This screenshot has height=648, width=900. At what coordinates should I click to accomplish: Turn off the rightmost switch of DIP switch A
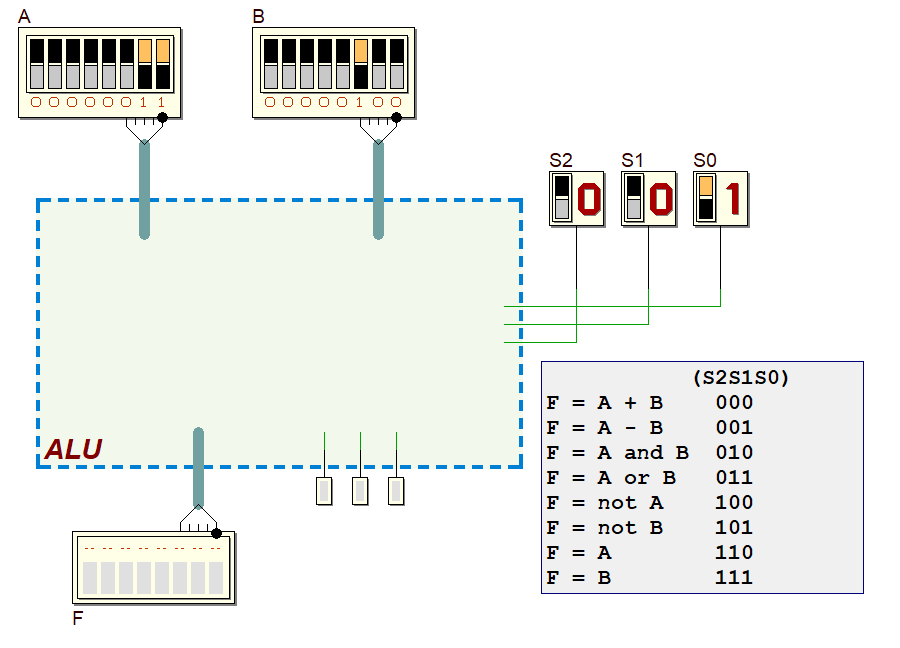pos(163,64)
